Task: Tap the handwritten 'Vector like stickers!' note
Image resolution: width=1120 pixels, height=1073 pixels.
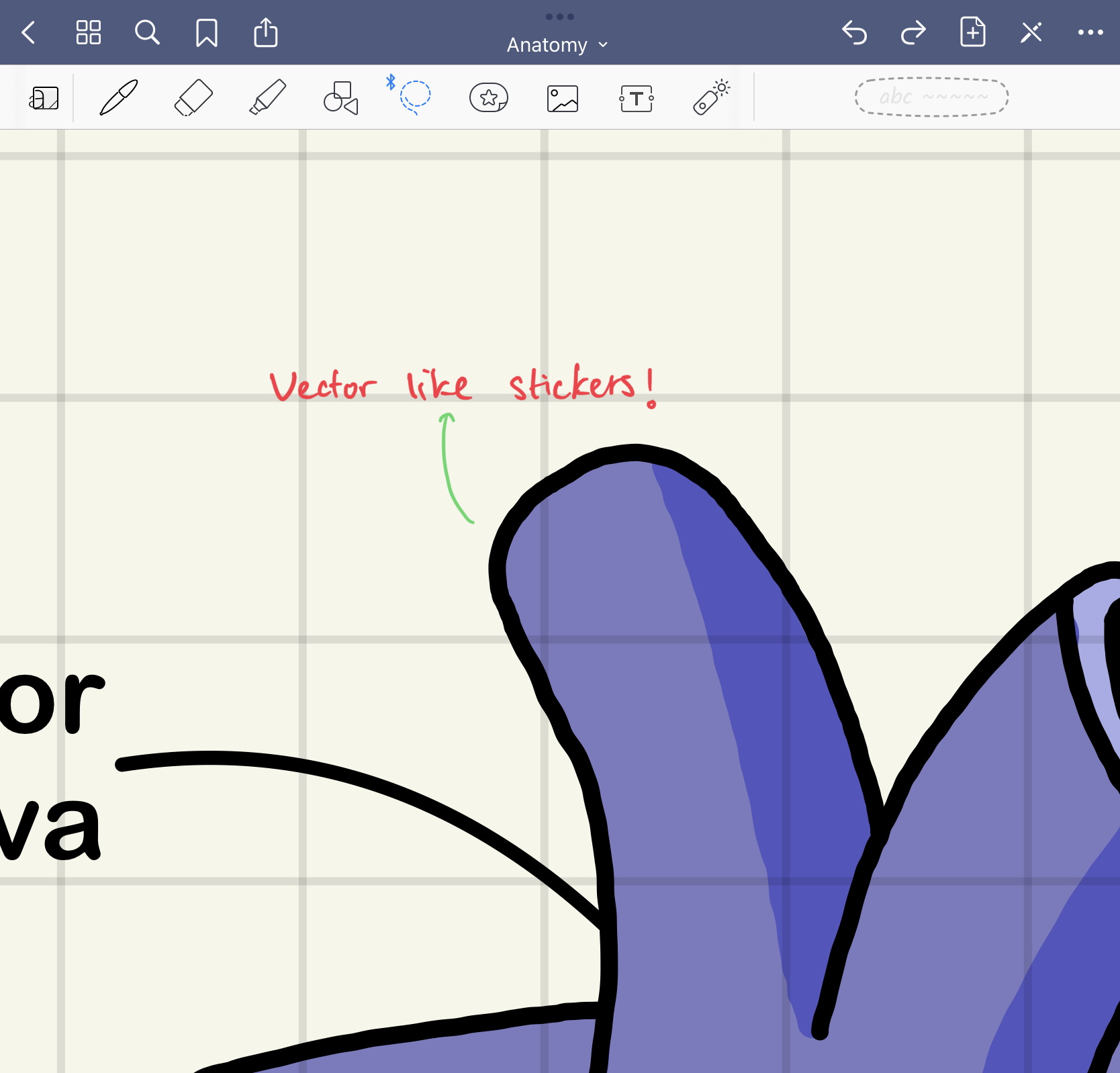Action: coord(463,385)
